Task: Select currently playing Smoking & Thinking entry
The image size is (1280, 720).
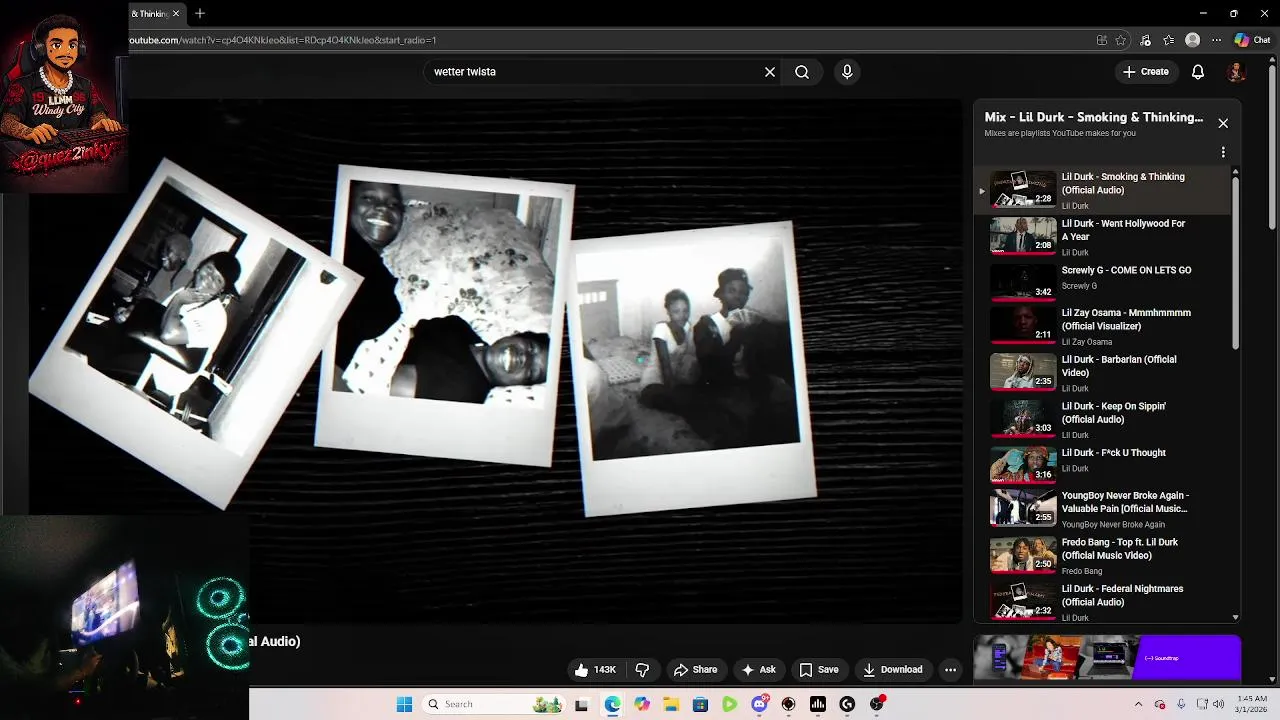Action: click(x=1105, y=190)
